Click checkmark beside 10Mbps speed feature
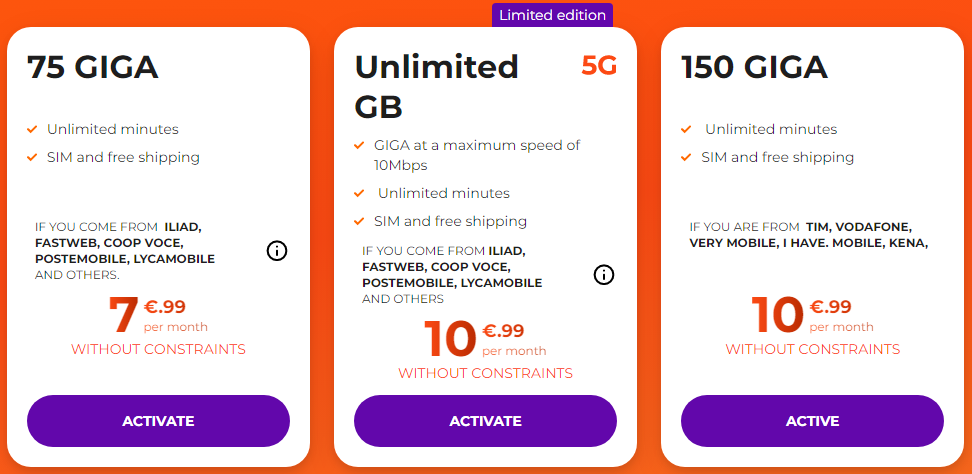Screen dimensions: 972x474 (x=360, y=146)
